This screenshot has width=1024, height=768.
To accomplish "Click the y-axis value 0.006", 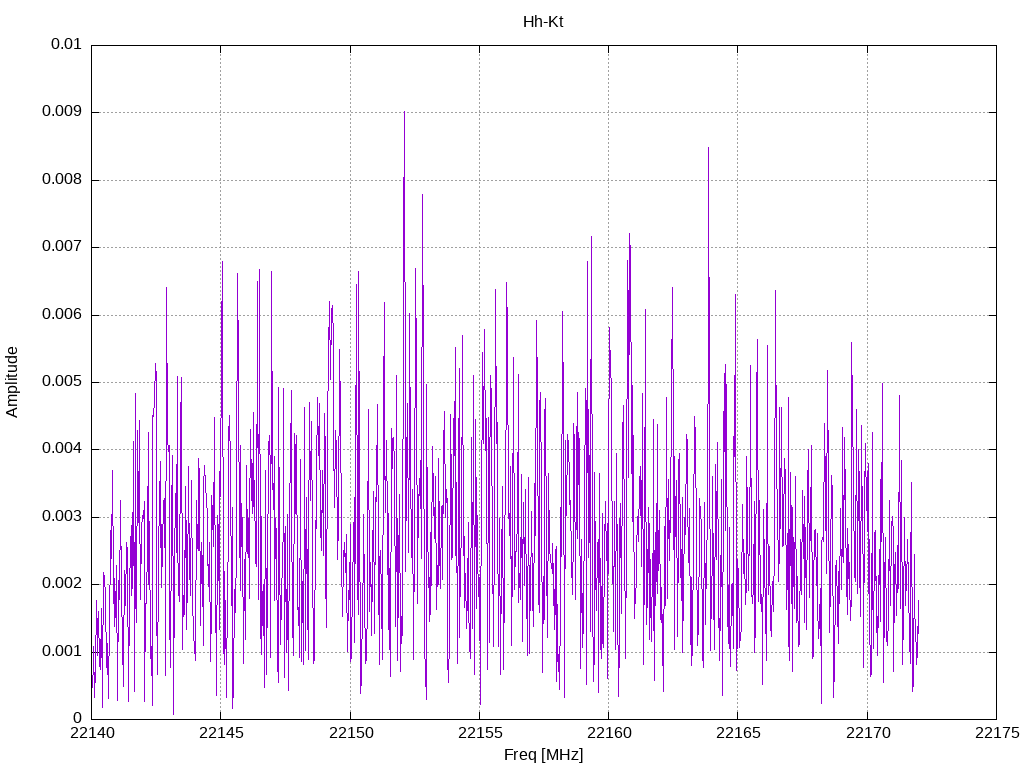I will [62, 315].
